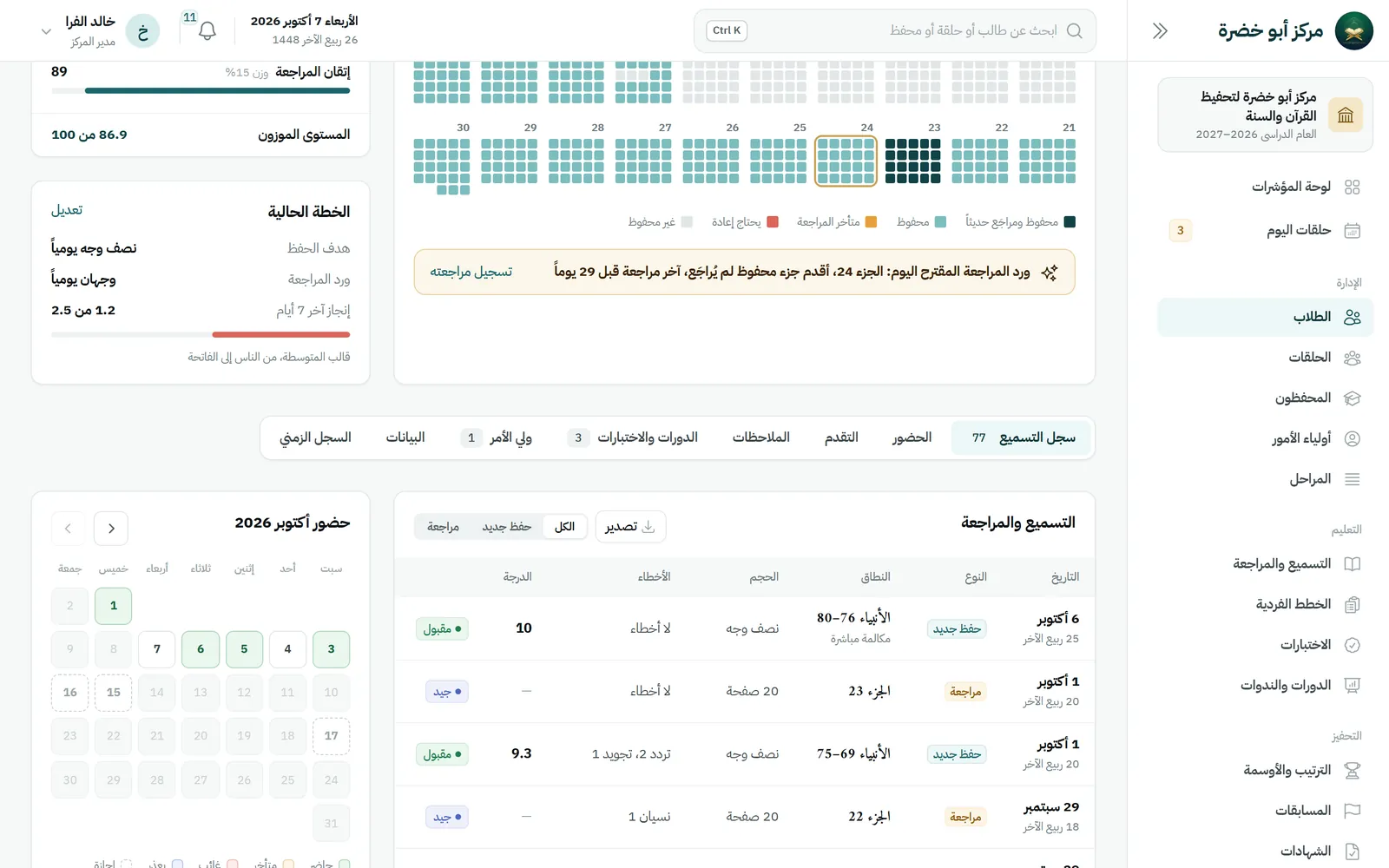Open حلقات اليوم calendar icon
The height and width of the screenshot is (868, 1389).
tap(1352, 230)
